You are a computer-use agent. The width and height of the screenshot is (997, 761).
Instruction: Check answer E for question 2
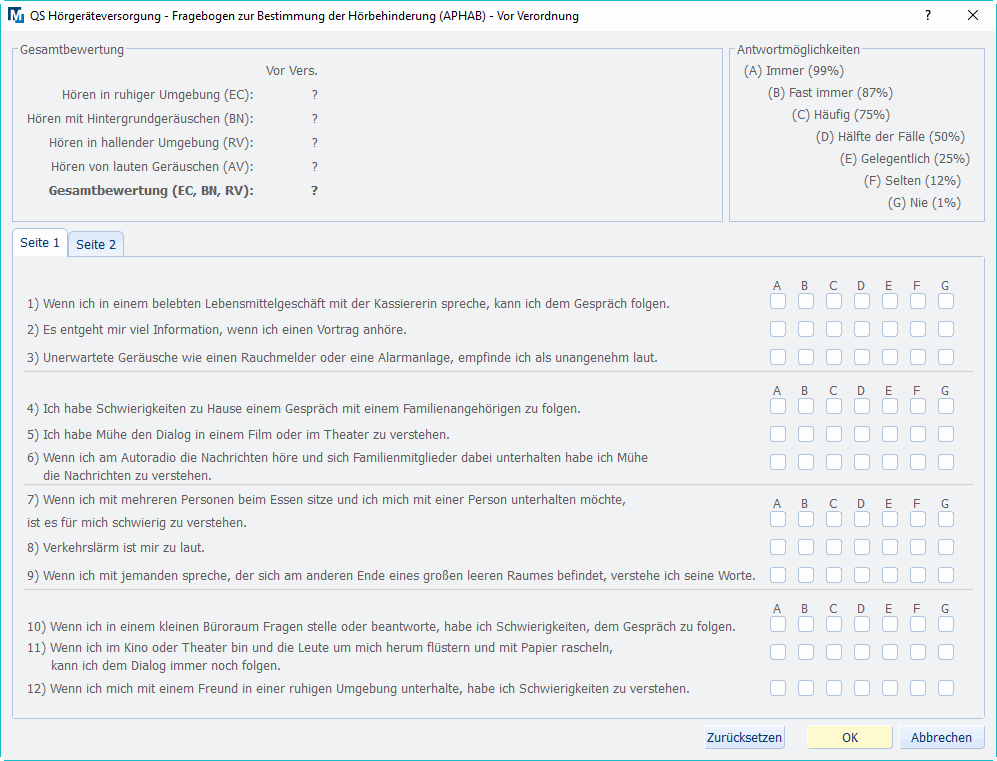(890, 329)
